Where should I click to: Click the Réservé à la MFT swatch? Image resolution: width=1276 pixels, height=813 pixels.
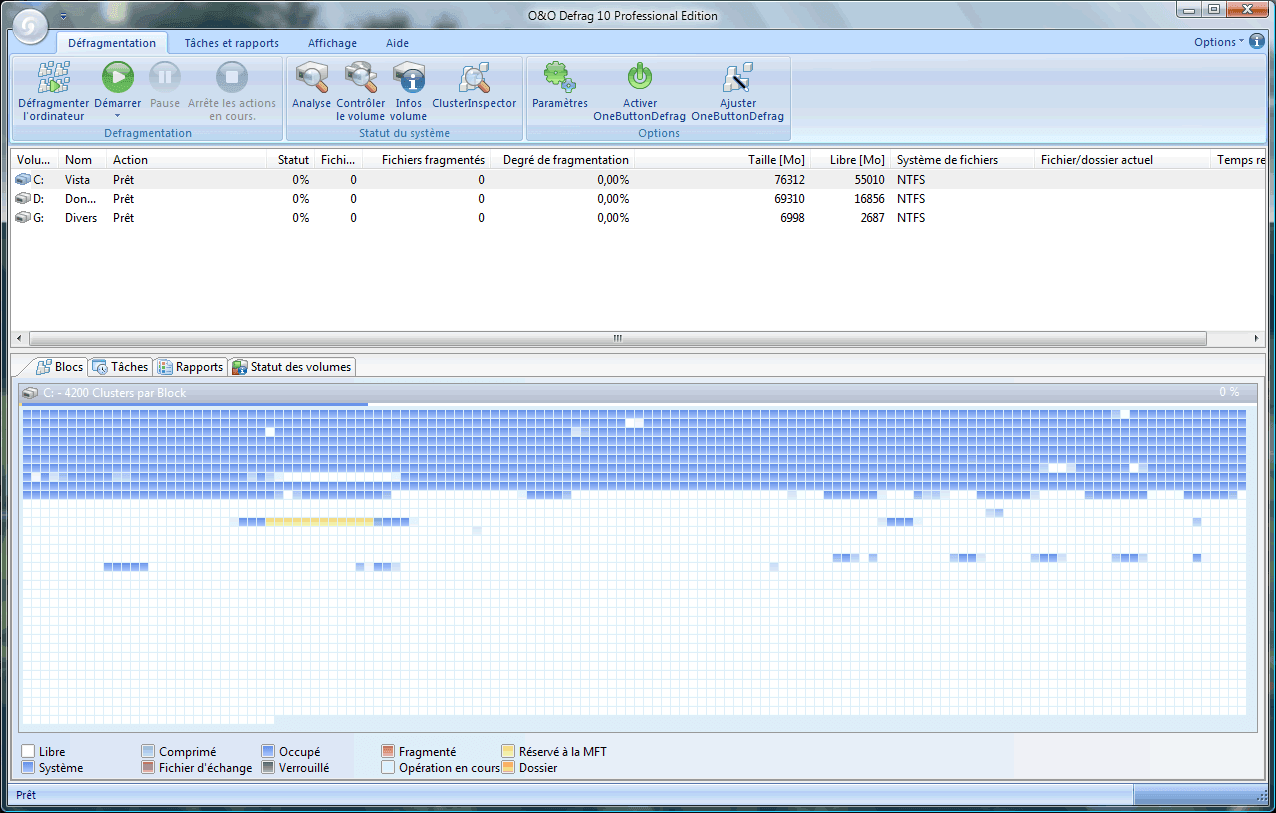(508, 751)
